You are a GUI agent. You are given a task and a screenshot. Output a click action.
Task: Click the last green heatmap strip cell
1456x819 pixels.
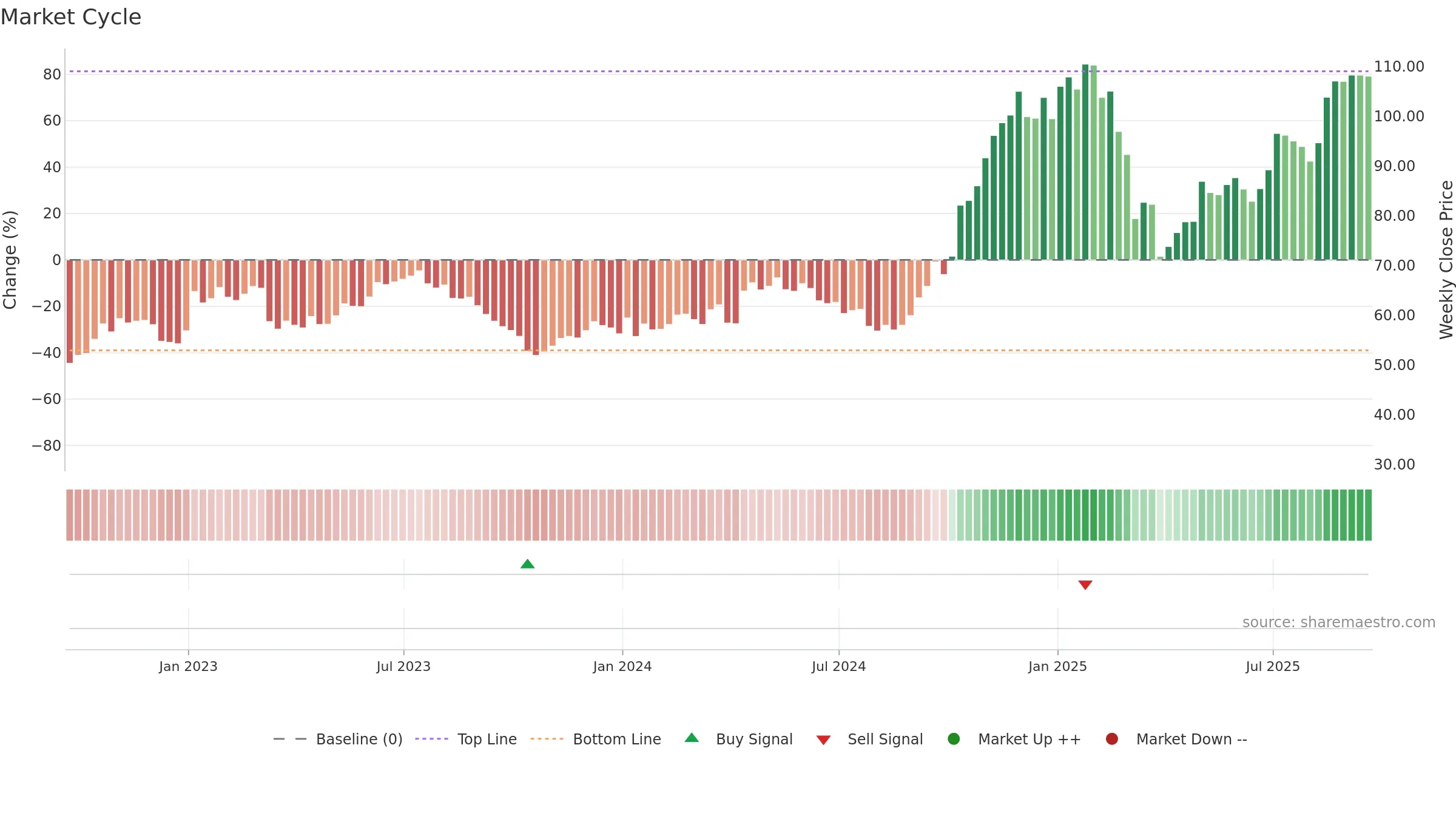coord(1368,515)
